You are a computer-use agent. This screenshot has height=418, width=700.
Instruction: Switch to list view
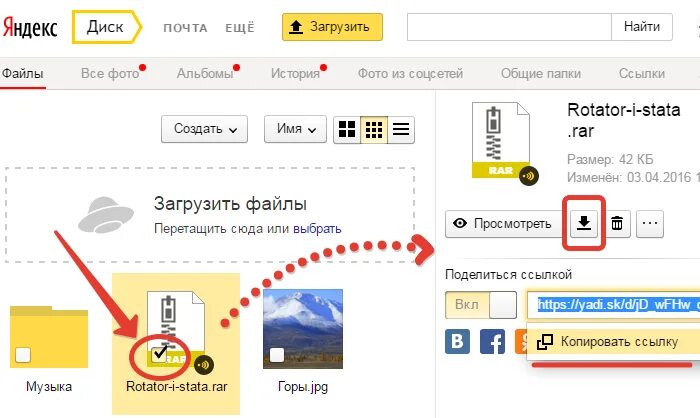tap(401, 130)
